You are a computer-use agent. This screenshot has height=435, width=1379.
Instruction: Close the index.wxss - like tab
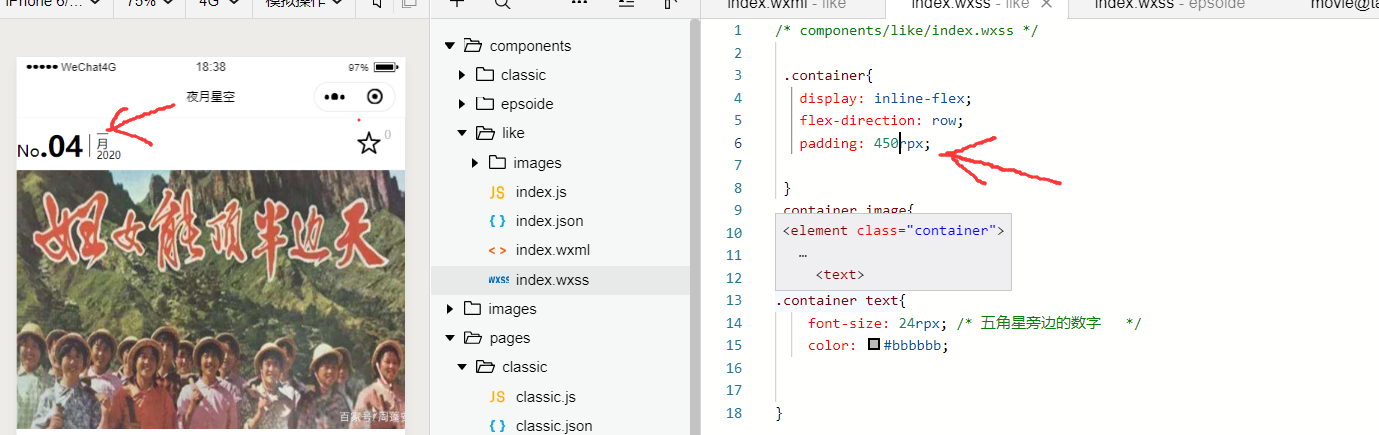click(1048, 5)
